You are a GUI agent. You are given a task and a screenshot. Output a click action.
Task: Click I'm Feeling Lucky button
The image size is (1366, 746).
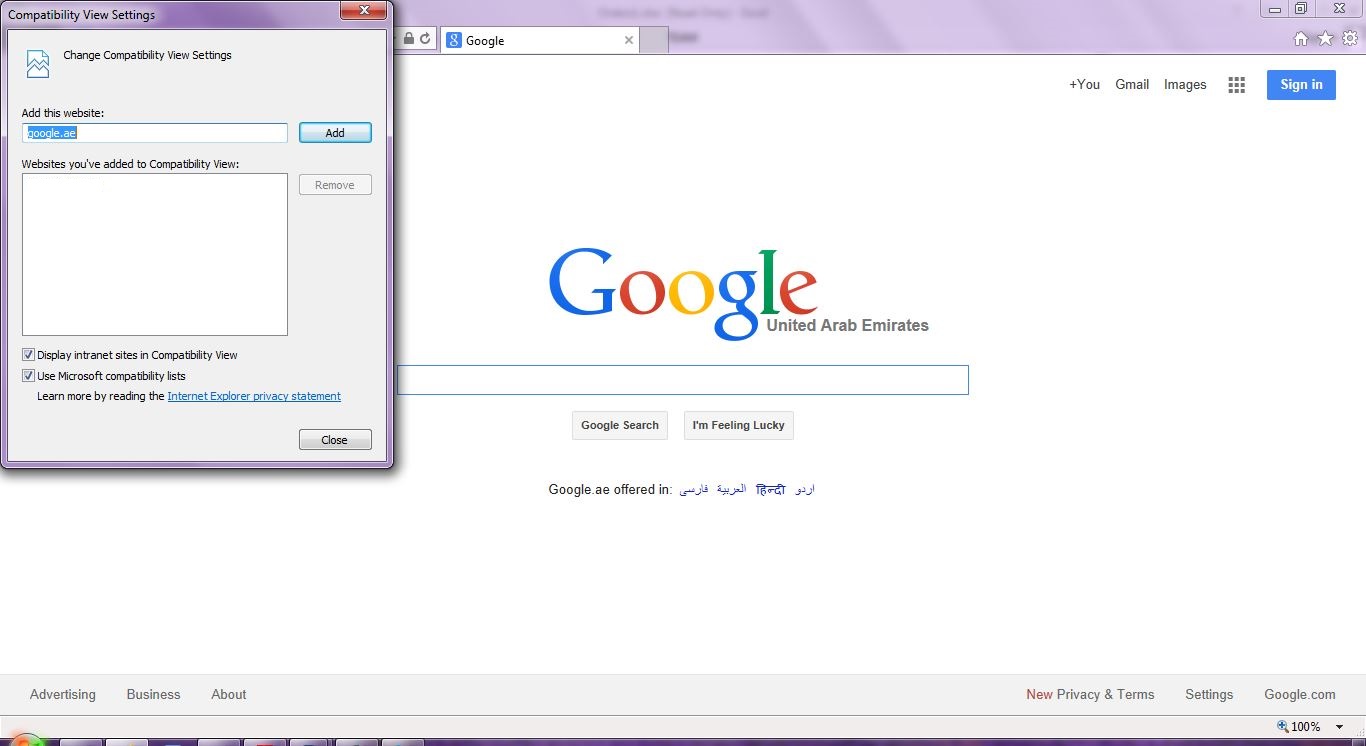[739, 425]
